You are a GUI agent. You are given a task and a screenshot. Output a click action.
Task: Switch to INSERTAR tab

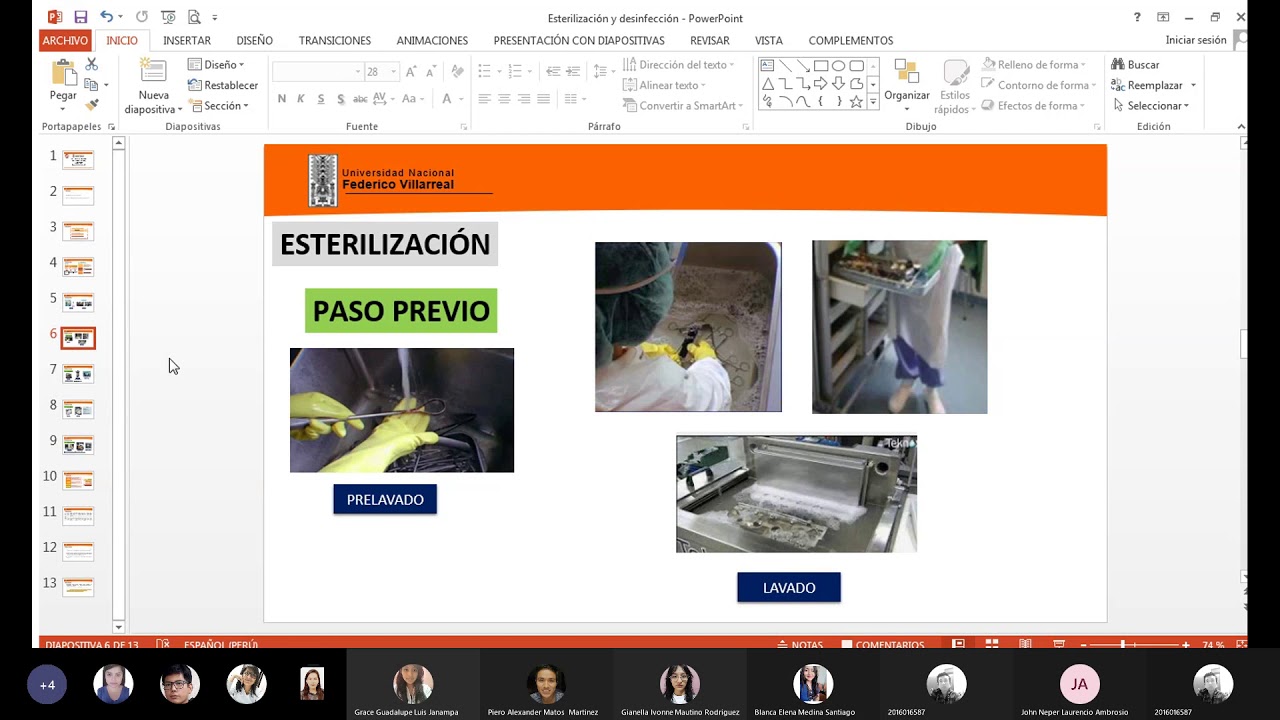[x=187, y=40]
